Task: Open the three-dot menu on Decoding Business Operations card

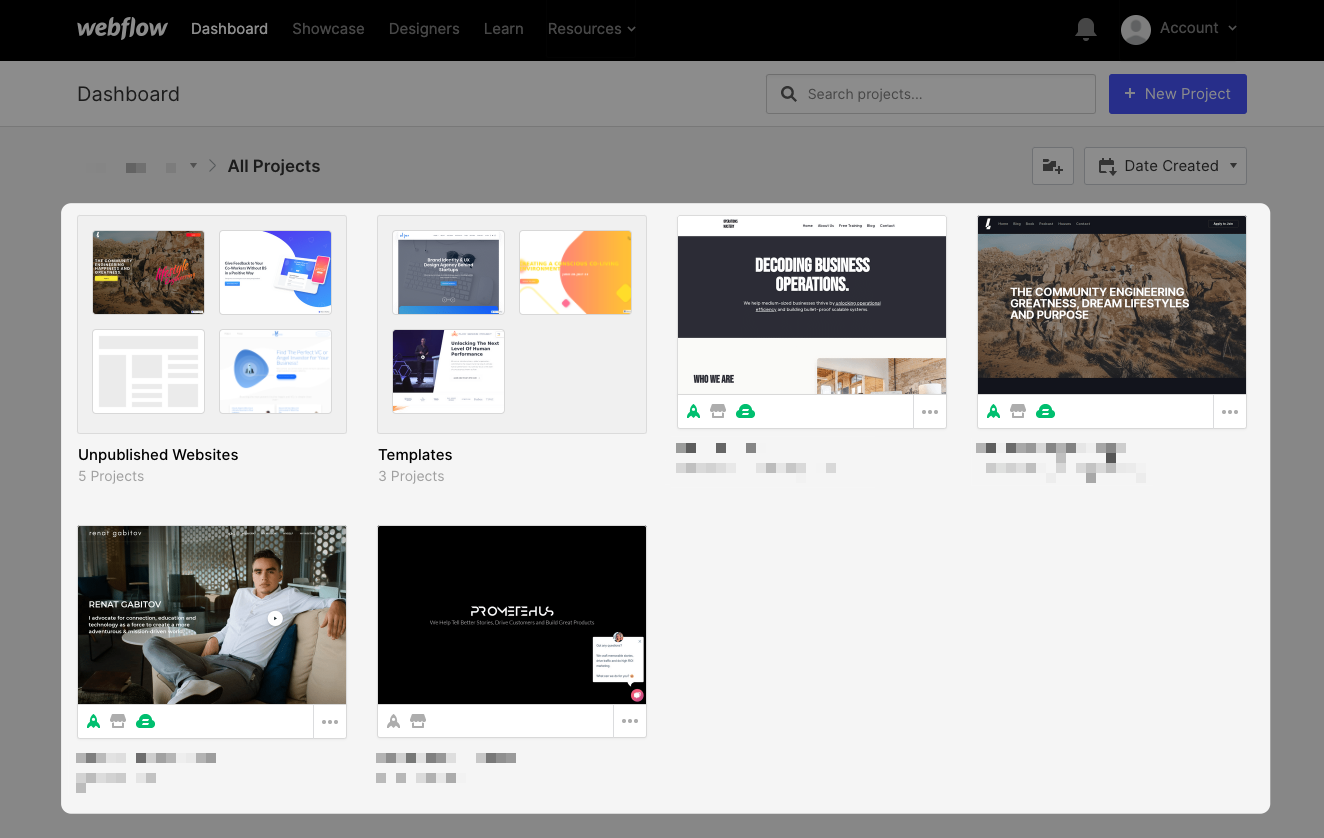Action: 929,410
